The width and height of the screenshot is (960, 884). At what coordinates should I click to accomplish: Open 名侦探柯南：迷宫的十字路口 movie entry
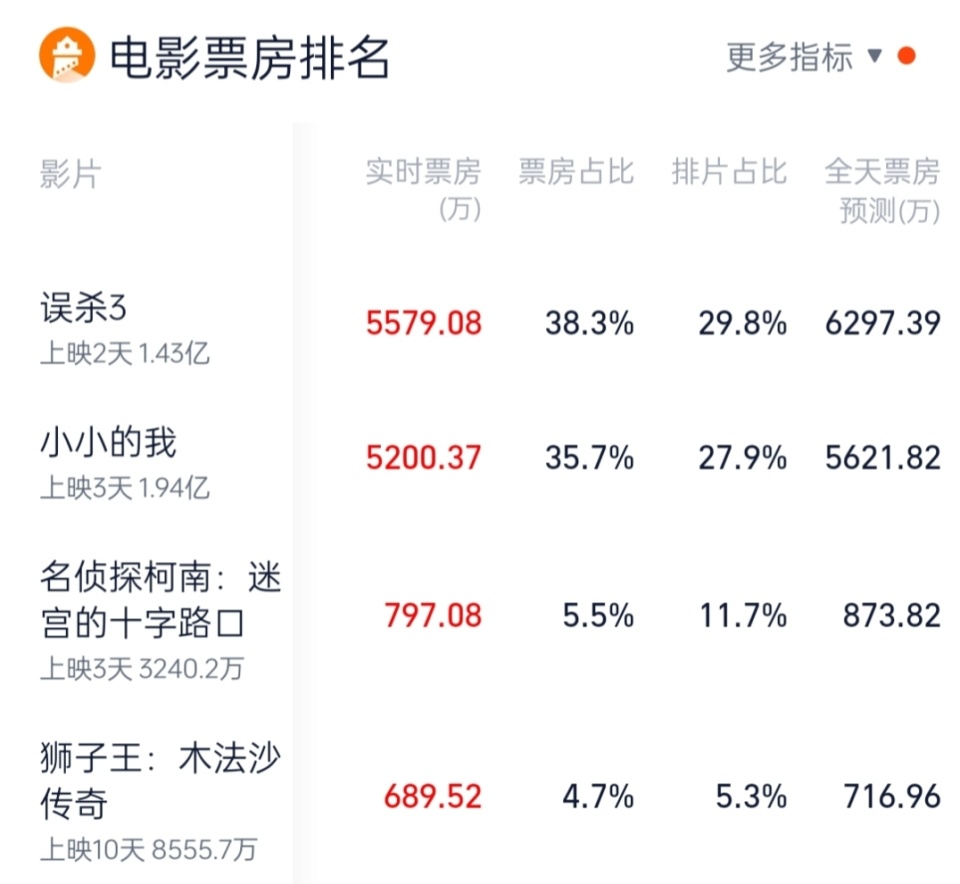160,600
